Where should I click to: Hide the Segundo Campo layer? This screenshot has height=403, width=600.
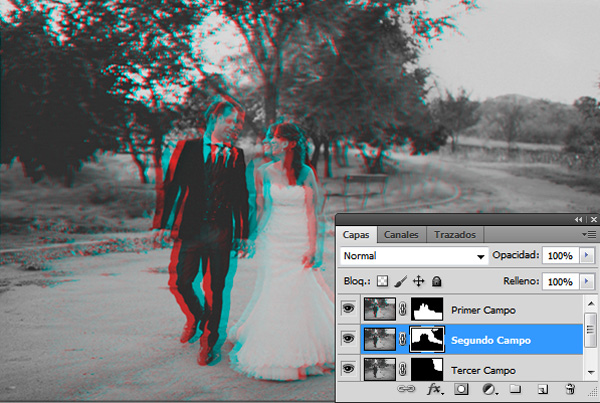(x=348, y=339)
